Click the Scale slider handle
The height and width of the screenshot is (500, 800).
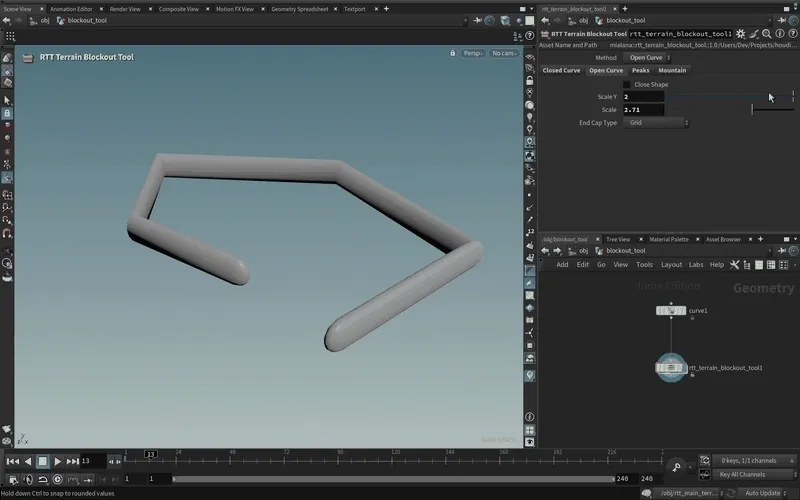click(752, 109)
